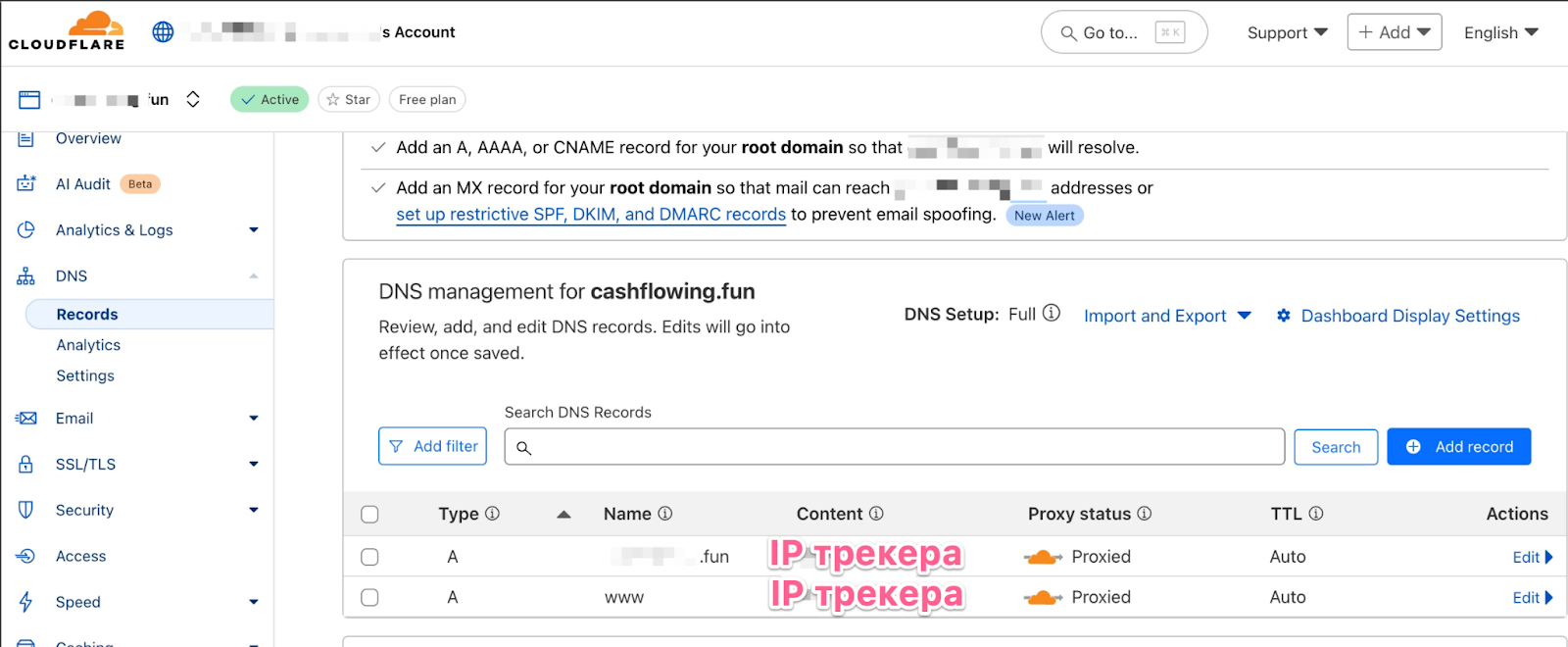Expand the Speed section arrow
This screenshot has width=1568, height=647.
coord(254,602)
